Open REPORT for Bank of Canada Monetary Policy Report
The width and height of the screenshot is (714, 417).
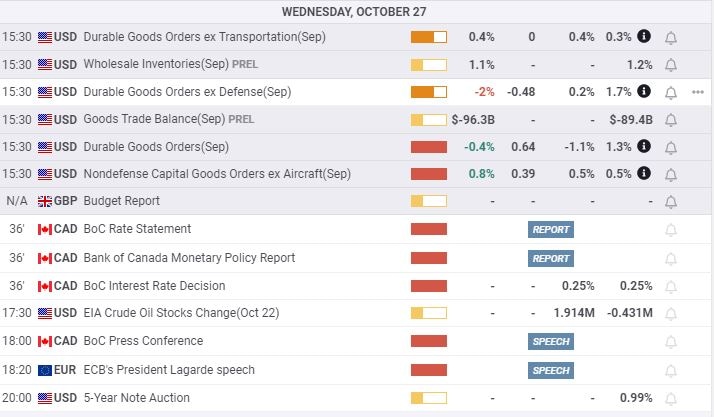click(551, 258)
